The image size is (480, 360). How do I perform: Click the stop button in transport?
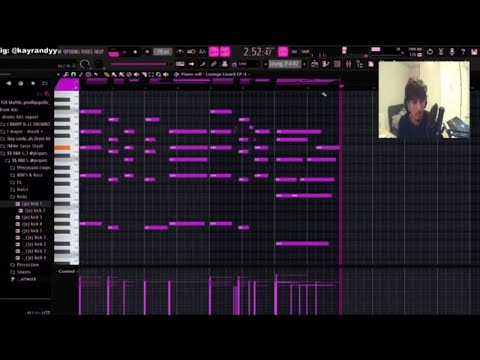click(135, 52)
